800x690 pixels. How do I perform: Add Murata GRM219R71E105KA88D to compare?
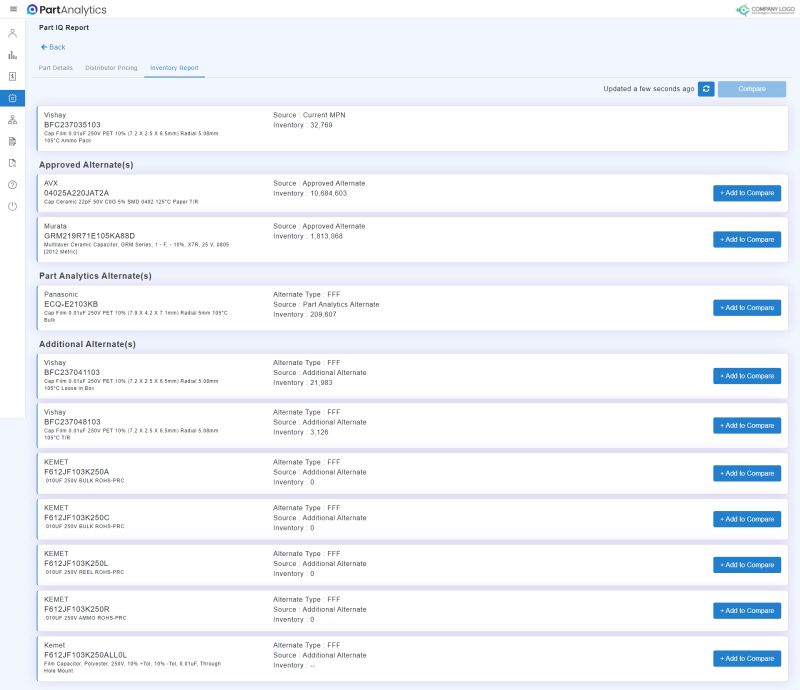[x=745, y=239]
